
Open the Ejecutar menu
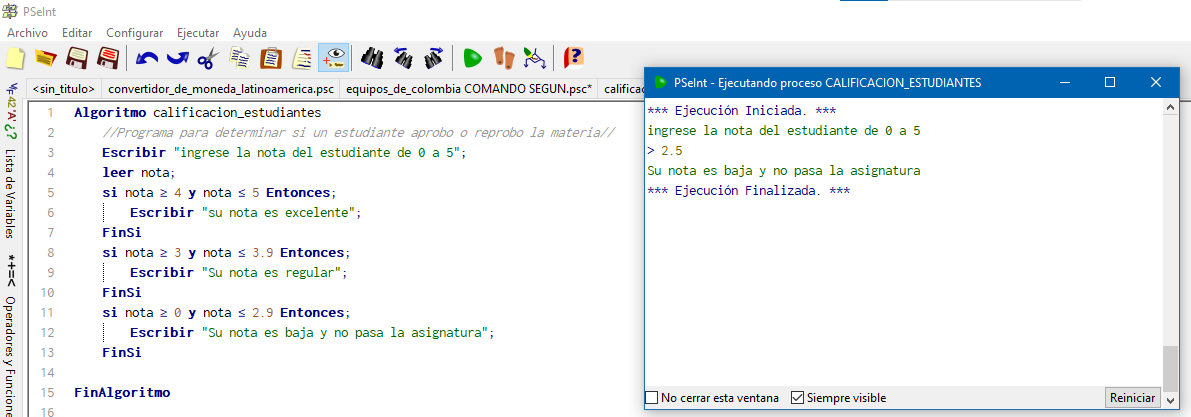click(198, 33)
